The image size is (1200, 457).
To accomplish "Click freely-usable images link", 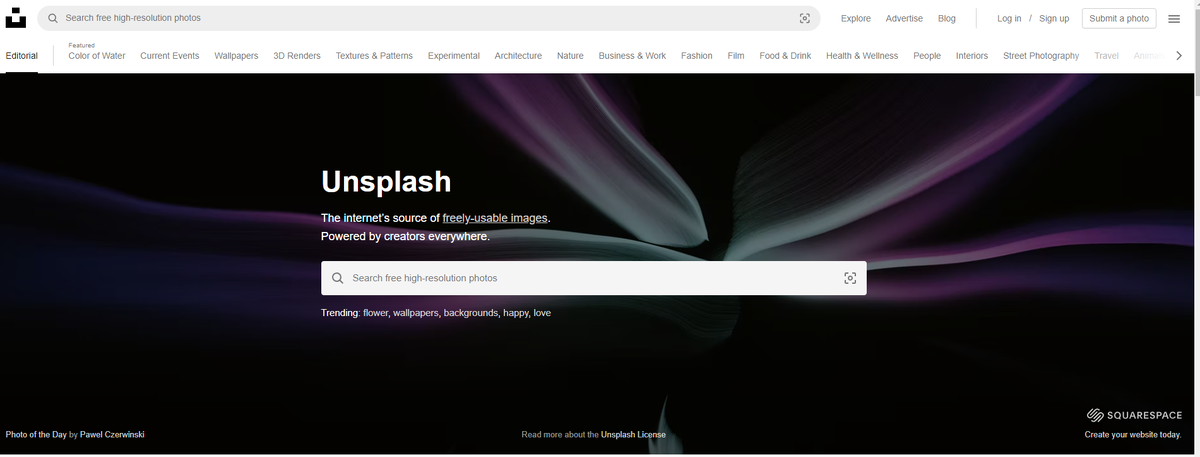I will pos(495,218).
